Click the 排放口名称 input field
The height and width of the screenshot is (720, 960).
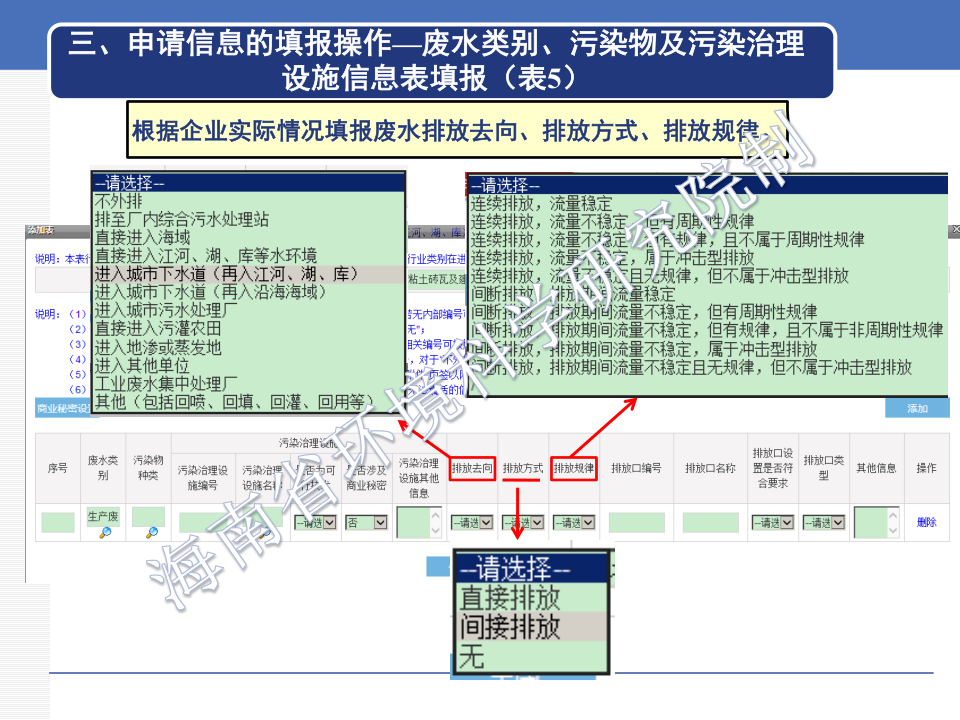point(710,522)
